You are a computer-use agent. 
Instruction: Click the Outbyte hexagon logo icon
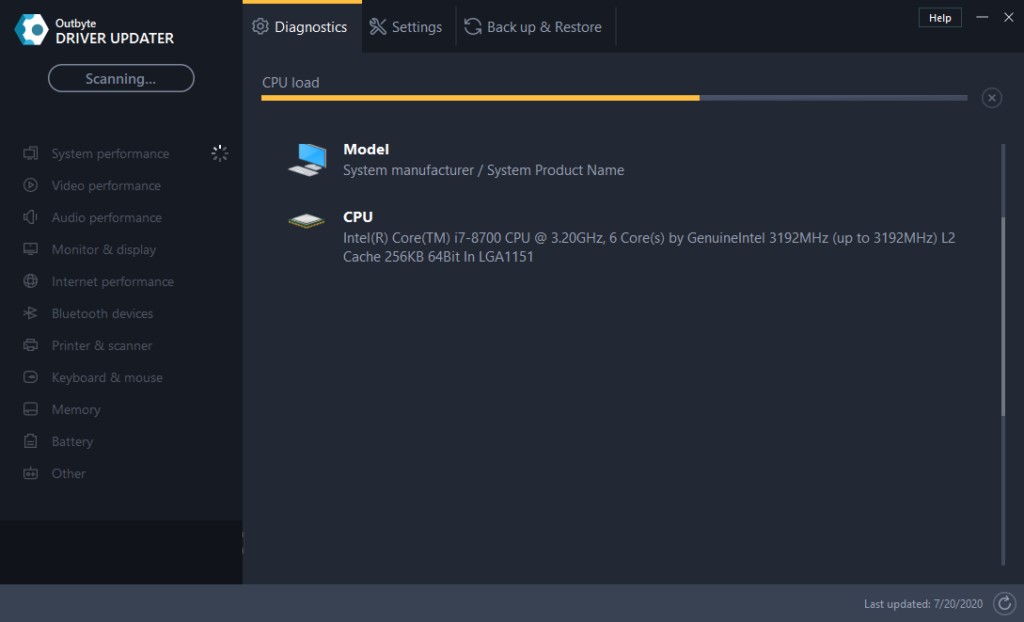click(x=31, y=30)
